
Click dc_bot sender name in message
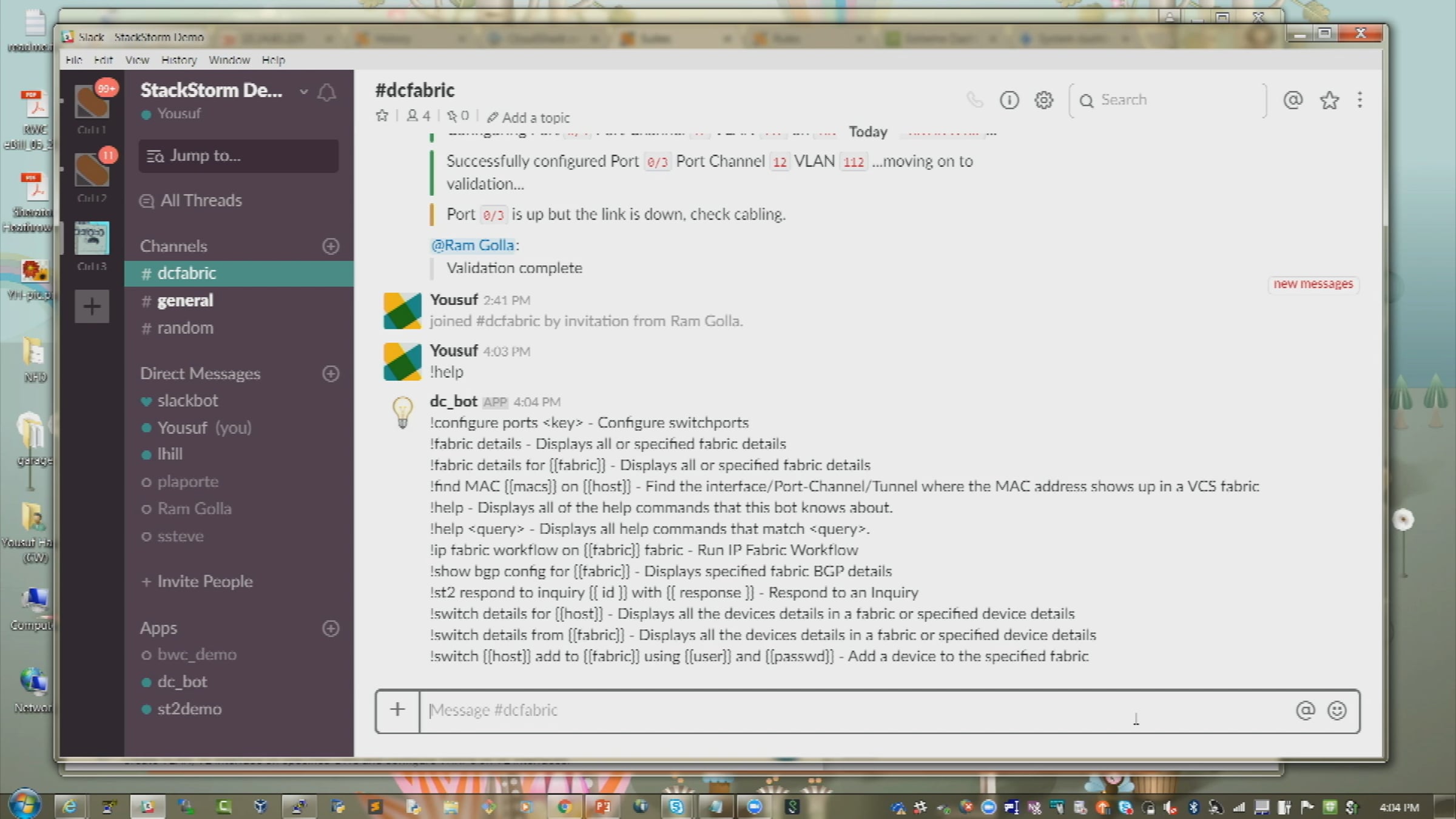click(x=453, y=402)
